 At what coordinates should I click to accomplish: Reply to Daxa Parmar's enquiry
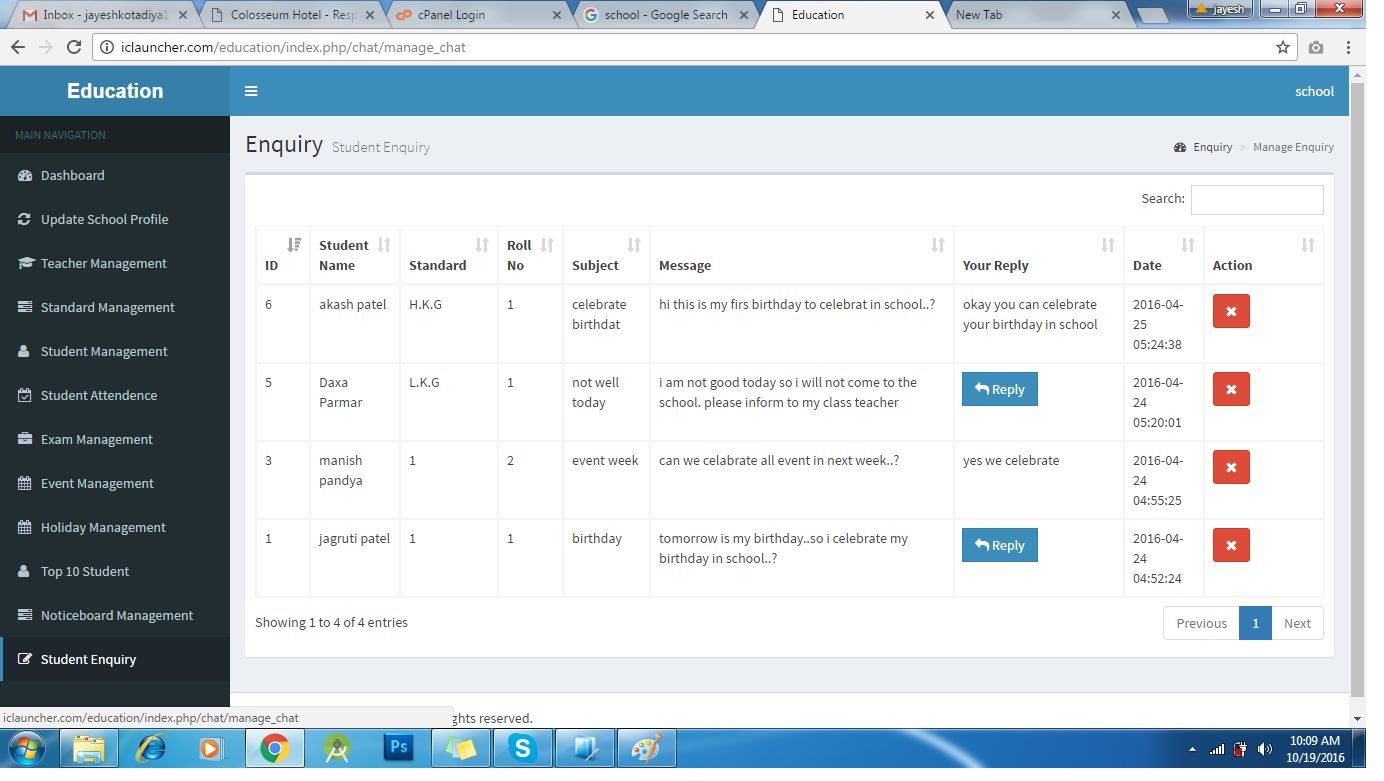(x=1000, y=389)
